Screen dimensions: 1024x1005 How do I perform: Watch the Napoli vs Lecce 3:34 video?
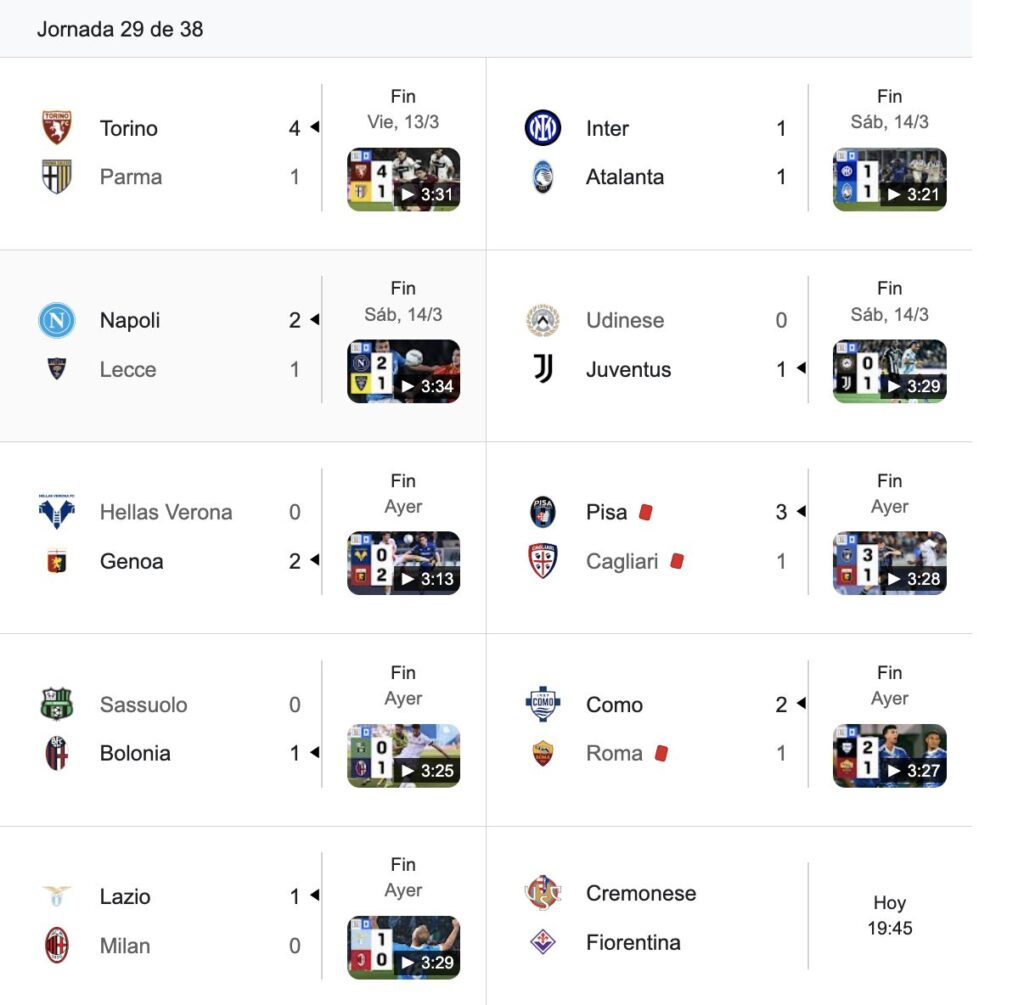[x=403, y=372]
